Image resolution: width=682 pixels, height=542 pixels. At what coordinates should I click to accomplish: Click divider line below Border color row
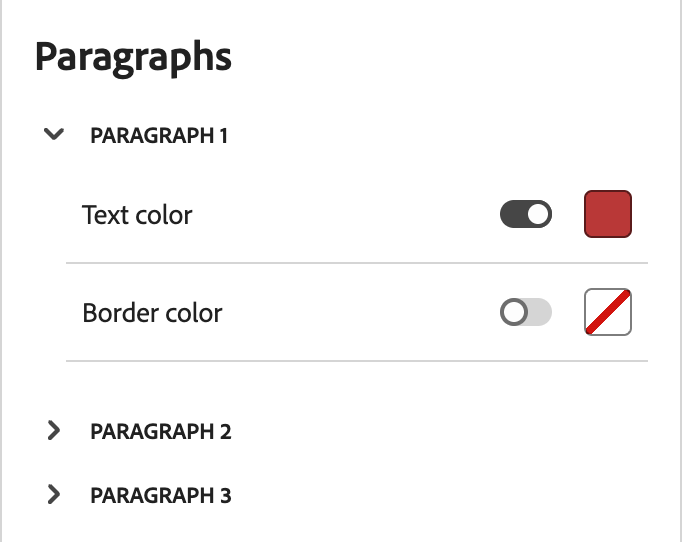point(356,360)
